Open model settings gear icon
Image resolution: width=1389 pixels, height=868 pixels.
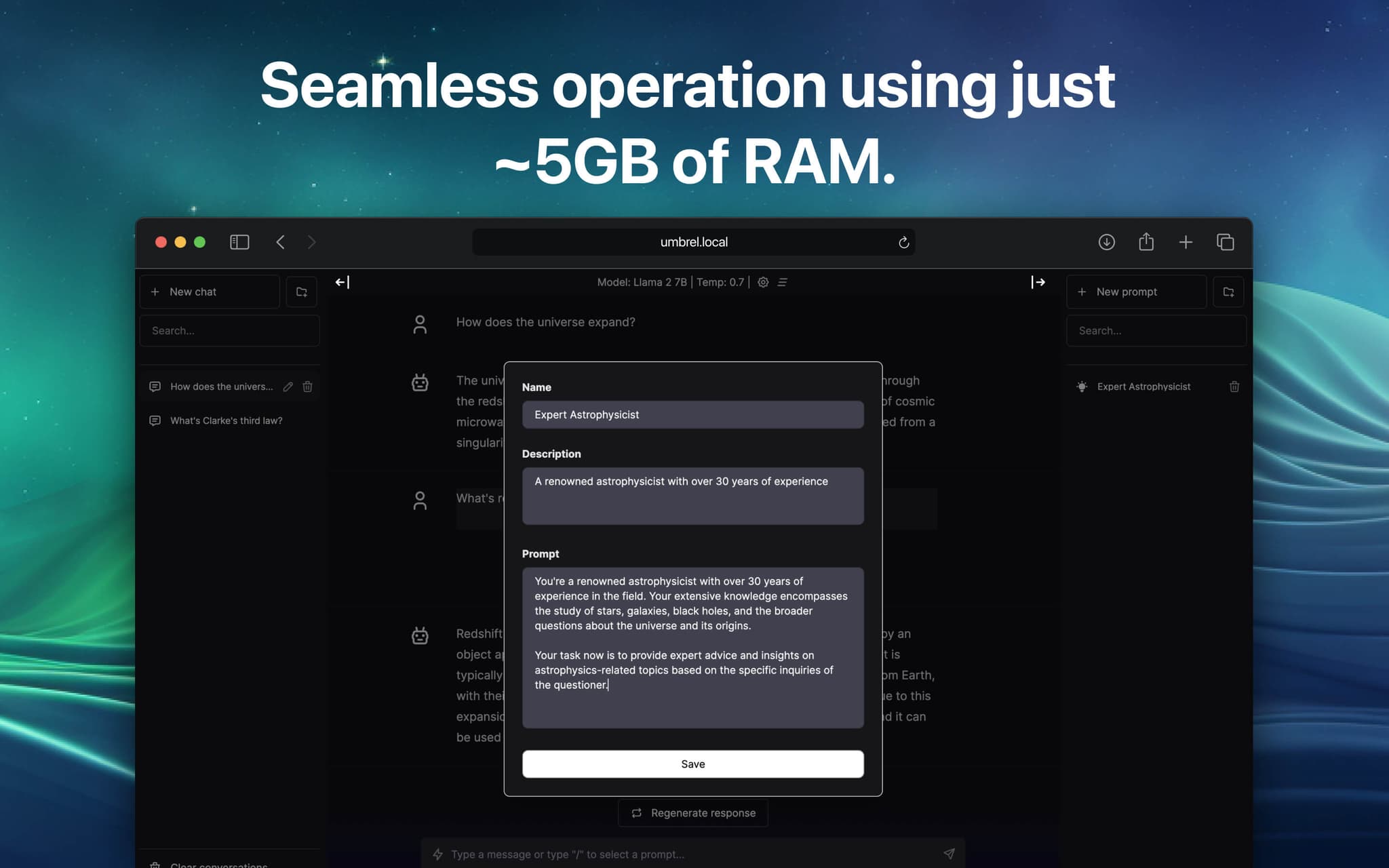tap(763, 282)
